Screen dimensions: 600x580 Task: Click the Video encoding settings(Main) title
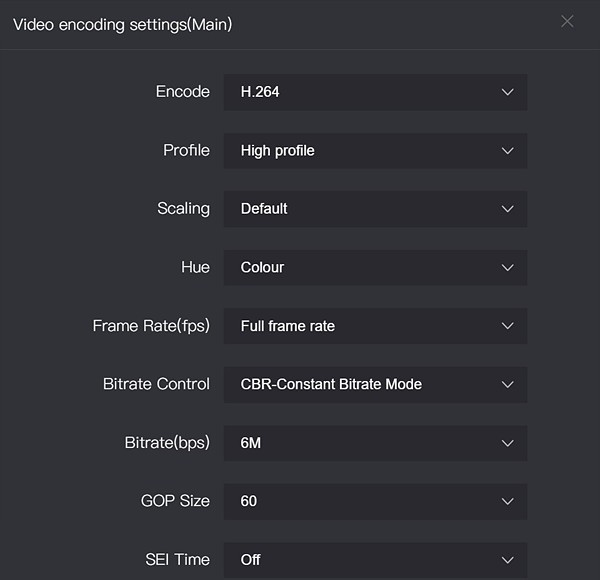click(122, 23)
